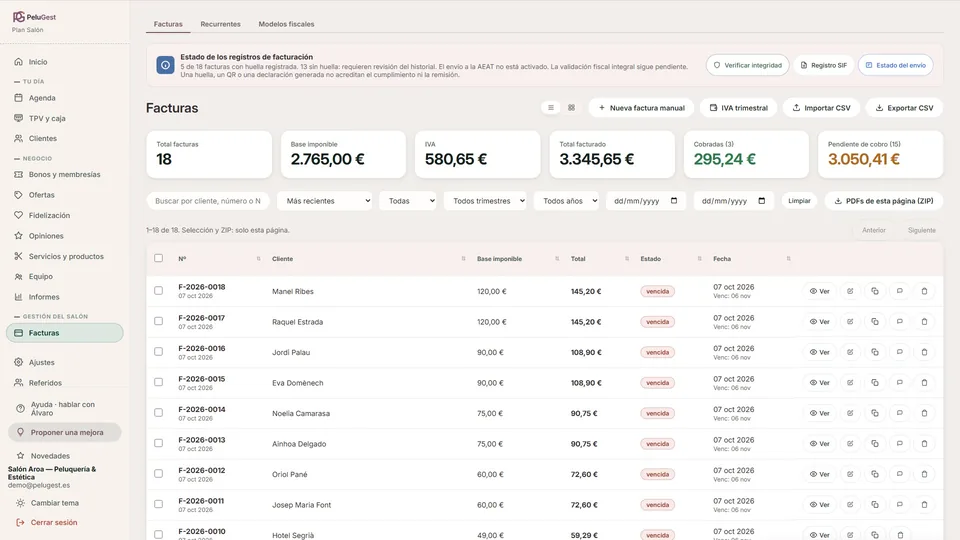Switch to list view icon
Screen dimensions: 960x540
pyautogui.click(x=550, y=108)
